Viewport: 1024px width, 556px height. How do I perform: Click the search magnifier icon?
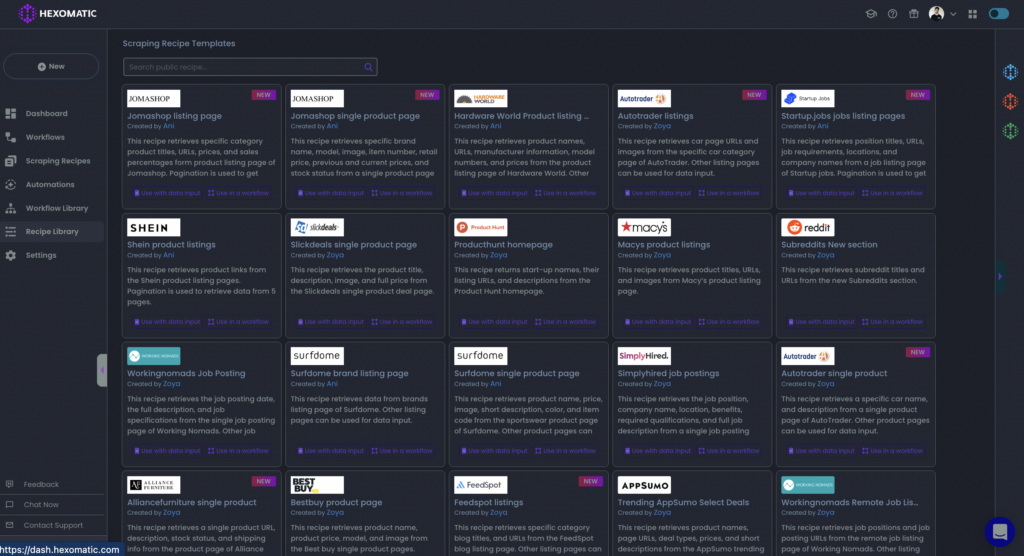[x=368, y=67]
